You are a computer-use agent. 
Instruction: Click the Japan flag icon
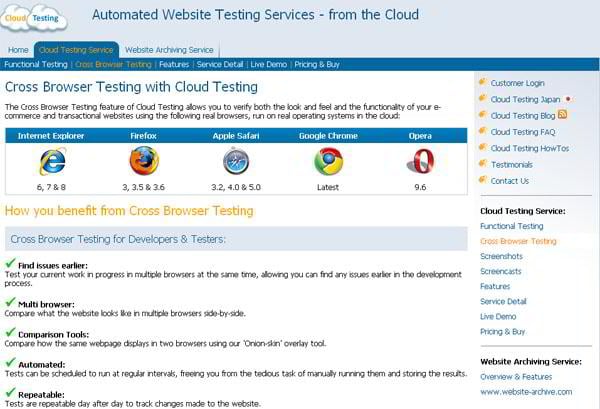pos(568,100)
